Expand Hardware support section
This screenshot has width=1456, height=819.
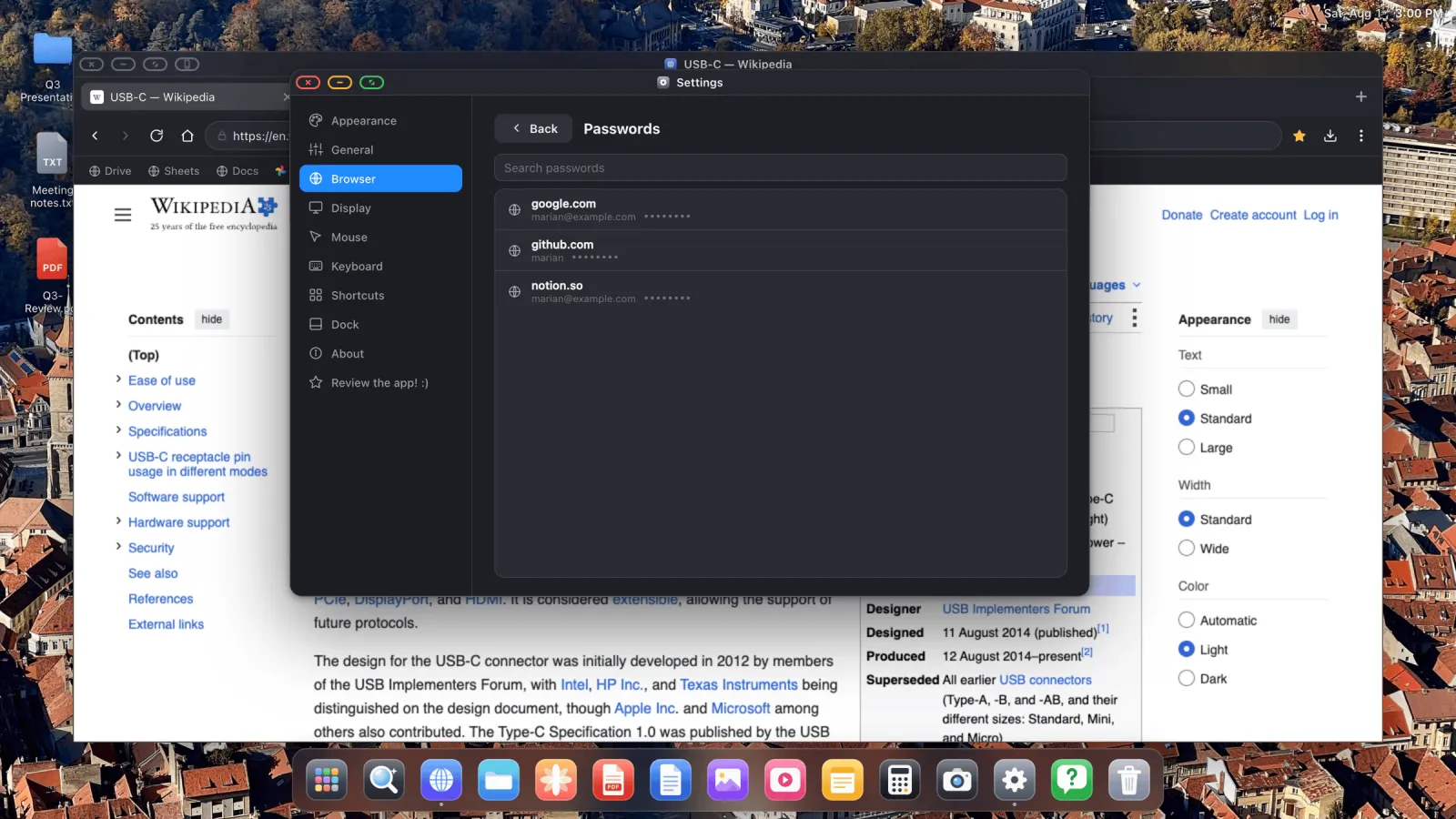coord(118,521)
